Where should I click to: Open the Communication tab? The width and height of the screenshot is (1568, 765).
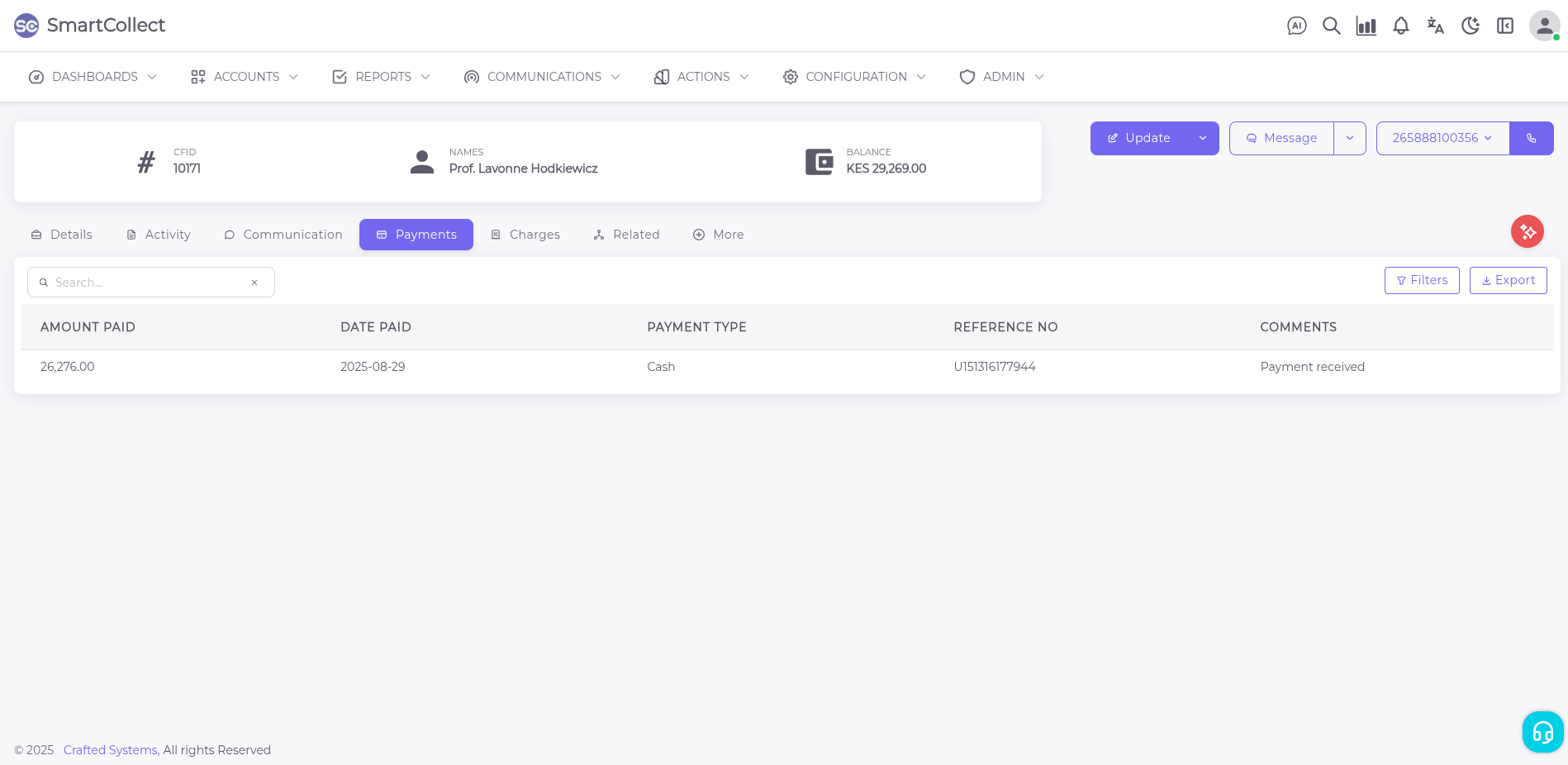pos(283,235)
